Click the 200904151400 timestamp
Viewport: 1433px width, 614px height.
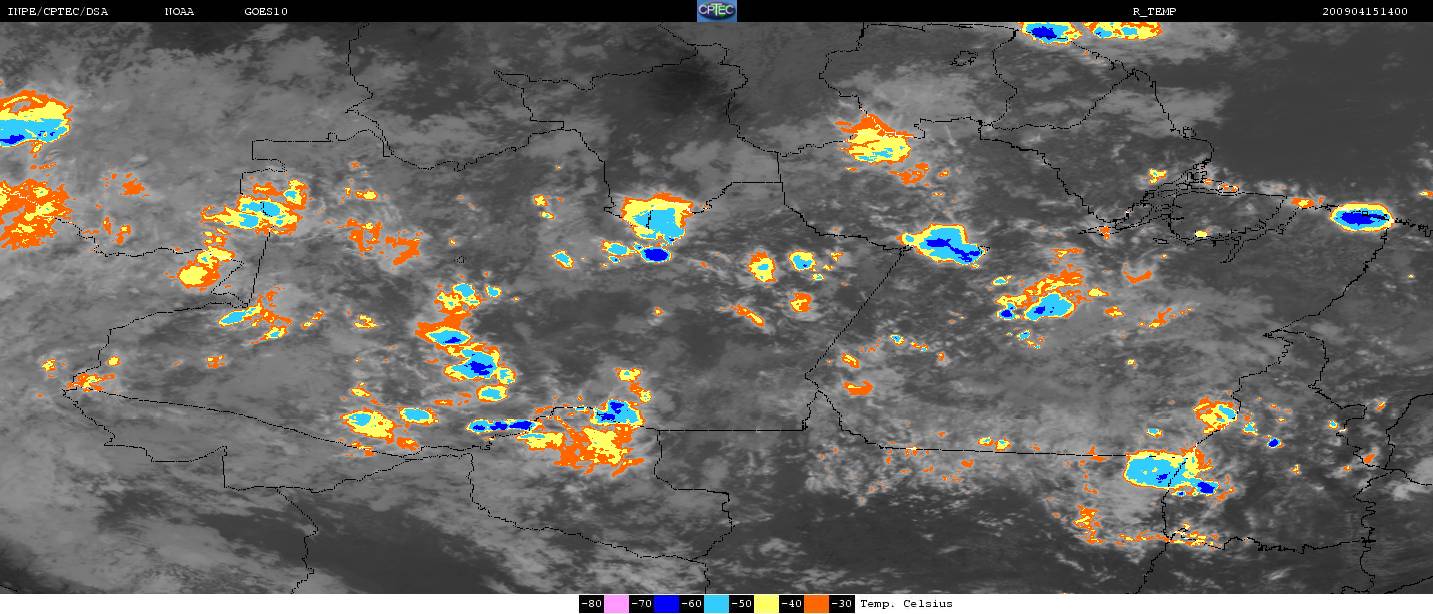[x=1365, y=12]
